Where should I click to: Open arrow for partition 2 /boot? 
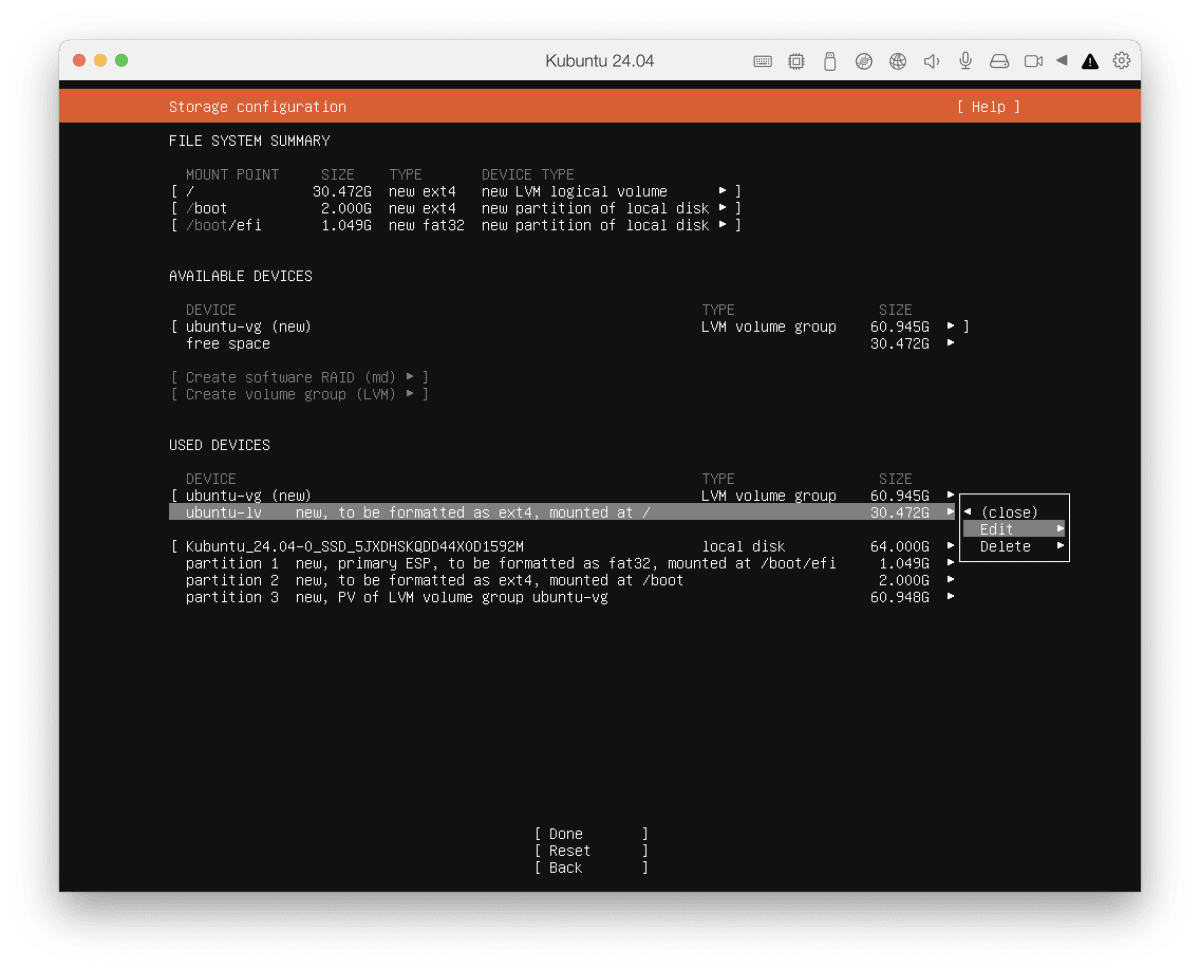pos(951,580)
